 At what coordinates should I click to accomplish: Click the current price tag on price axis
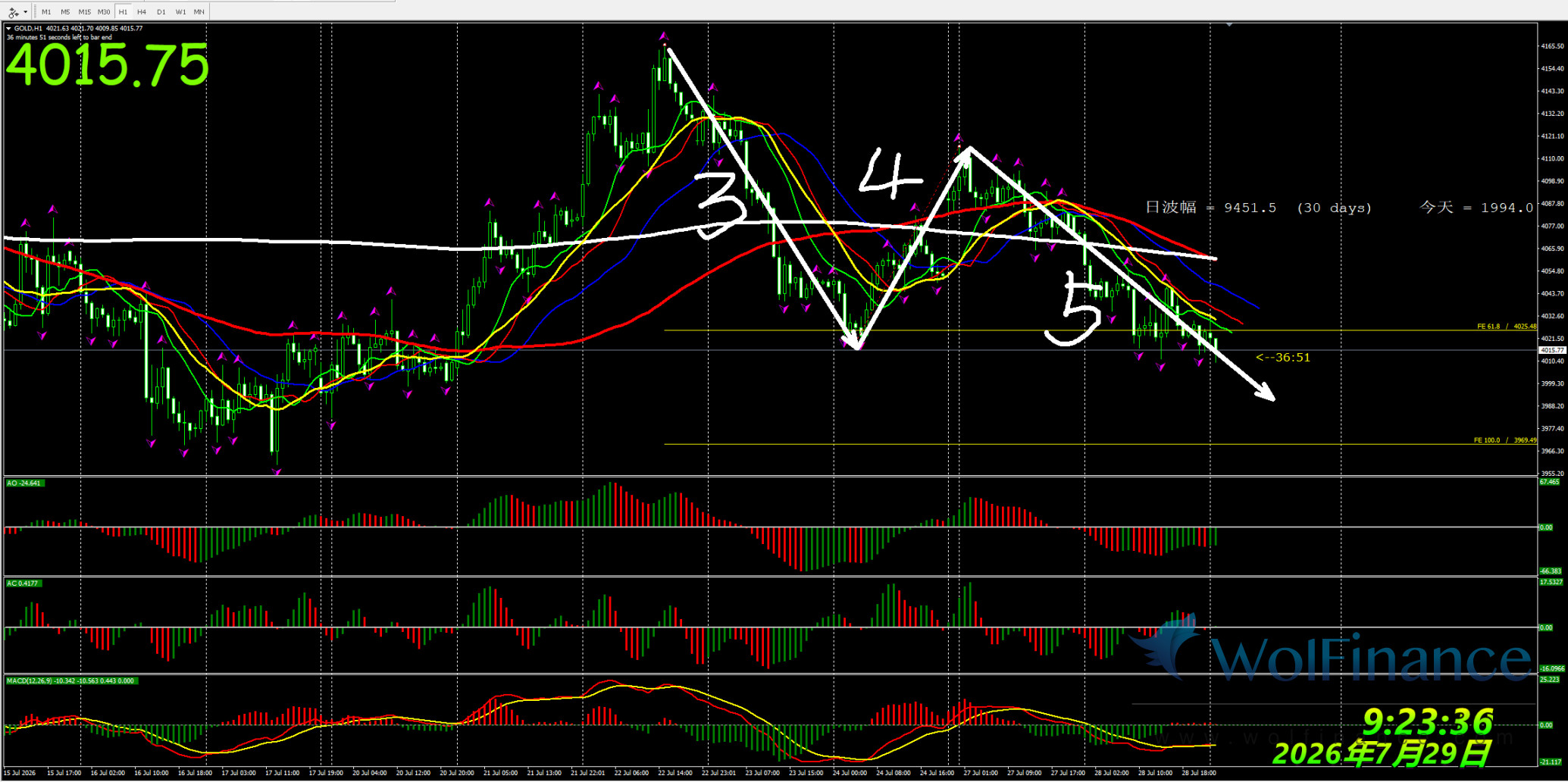click(1552, 350)
